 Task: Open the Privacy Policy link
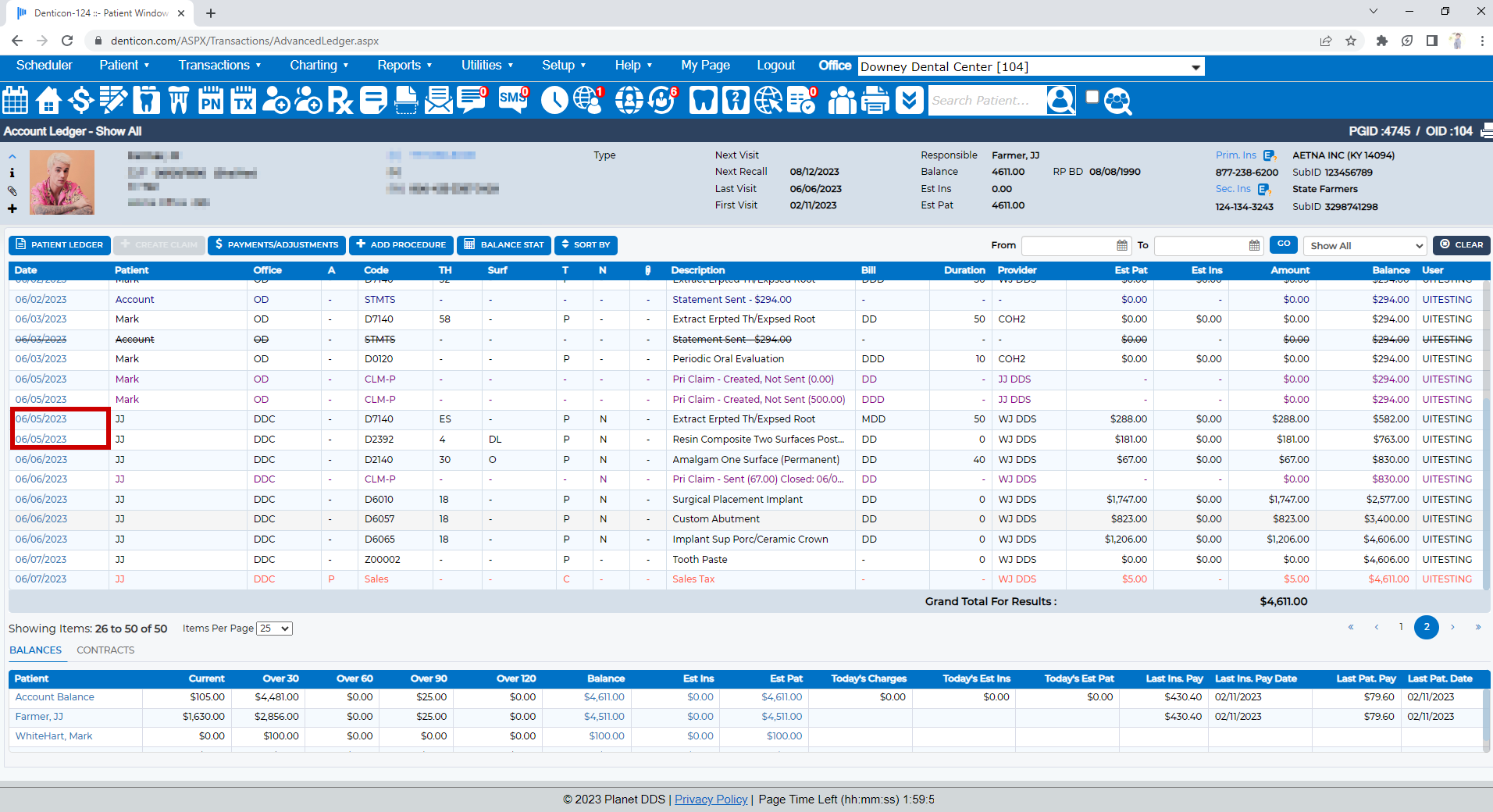(x=711, y=800)
